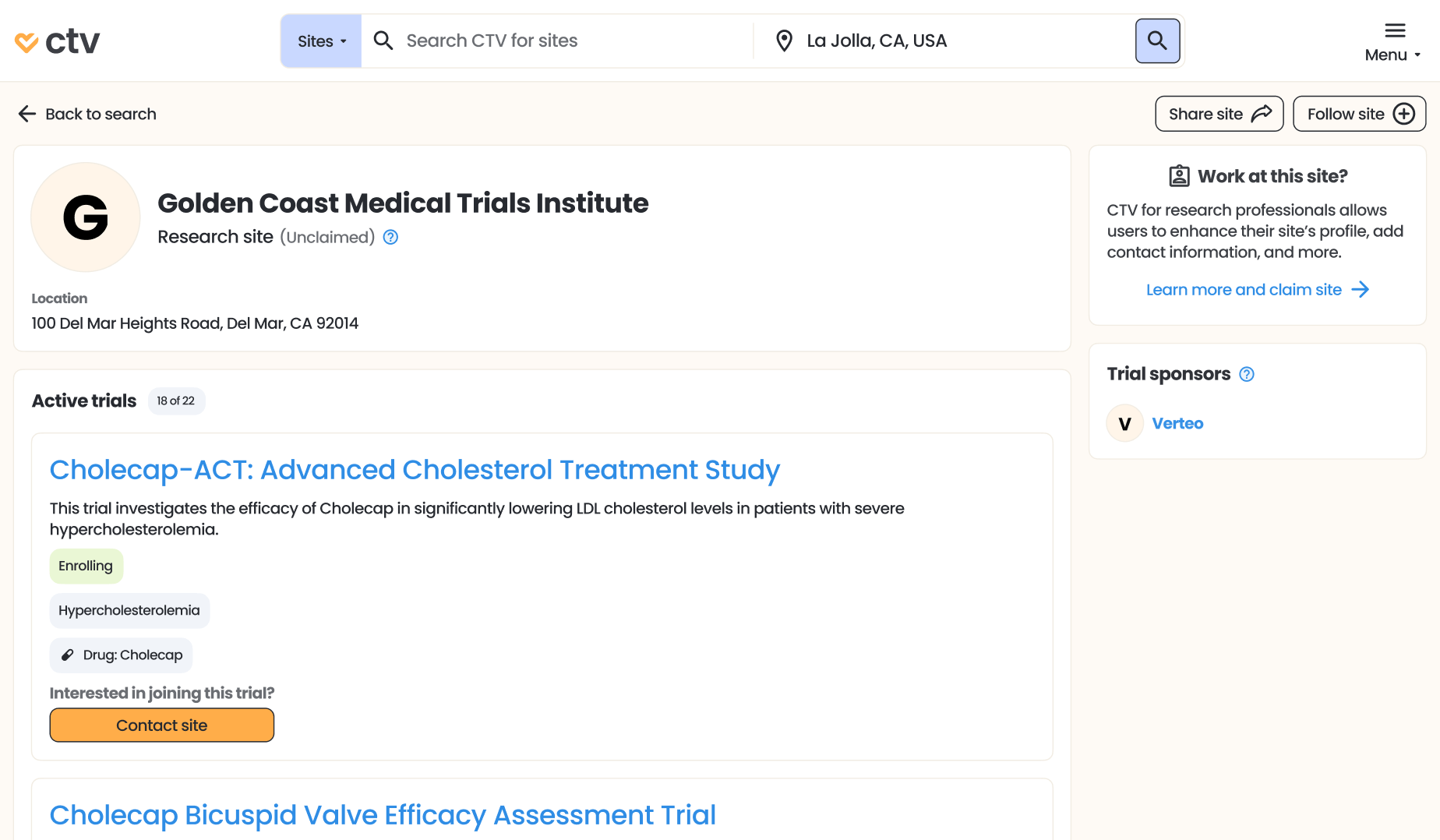Click the Trial sponsors help icon

coord(1247,375)
